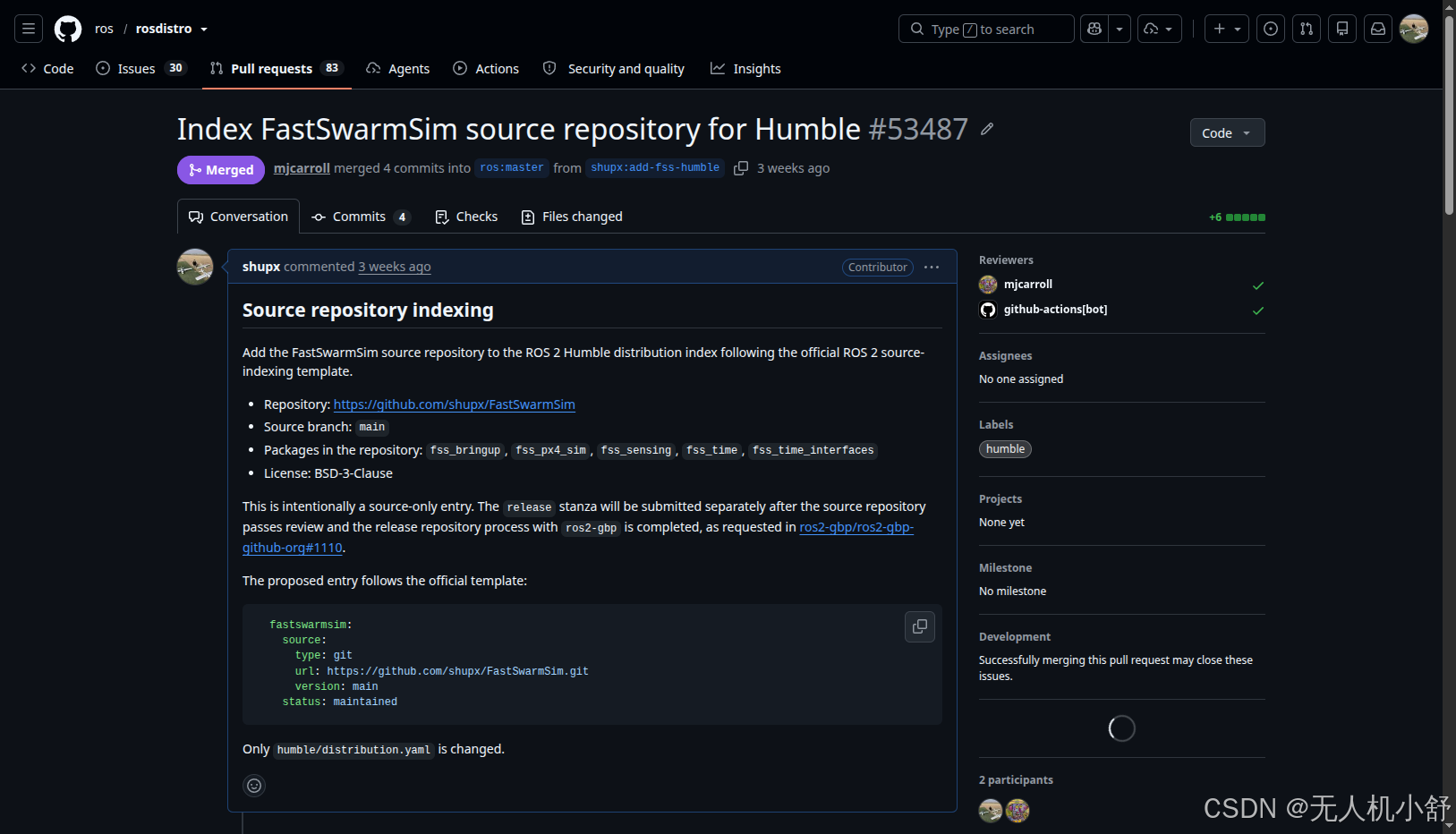Open the FastSwarmSim repository link
This screenshot has height=834, width=1456.
tap(455, 404)
